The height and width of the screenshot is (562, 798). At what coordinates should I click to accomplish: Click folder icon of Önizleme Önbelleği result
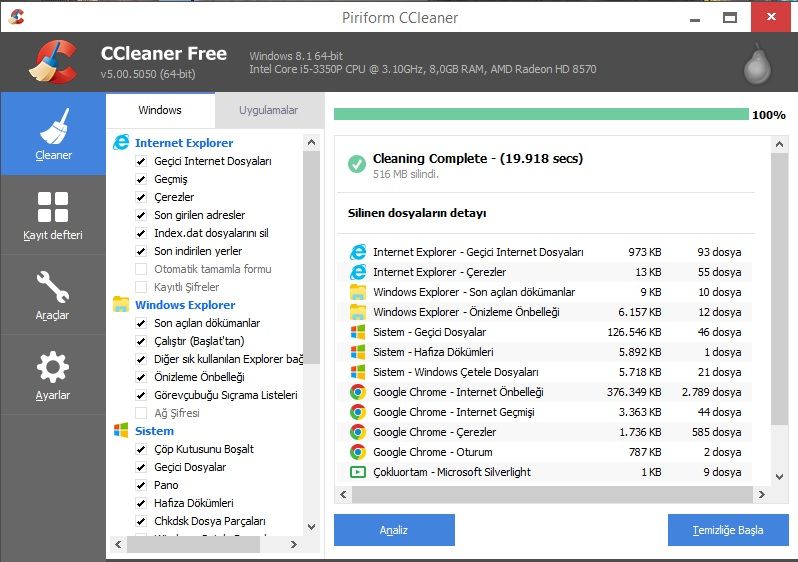(358, 312)
